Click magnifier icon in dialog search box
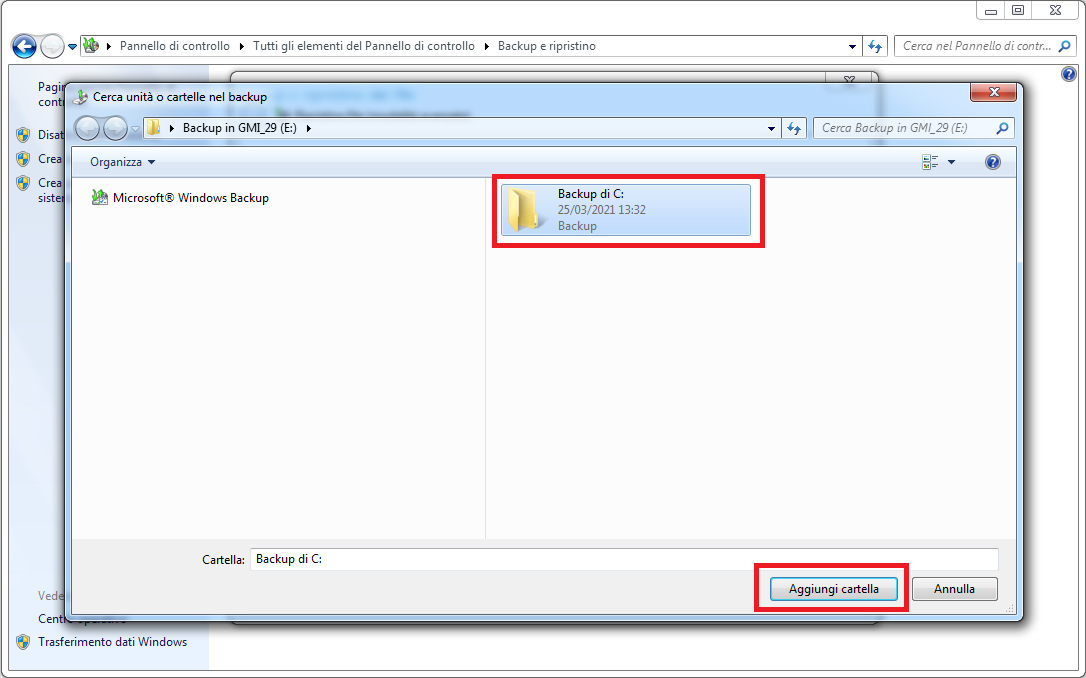 1002,128
